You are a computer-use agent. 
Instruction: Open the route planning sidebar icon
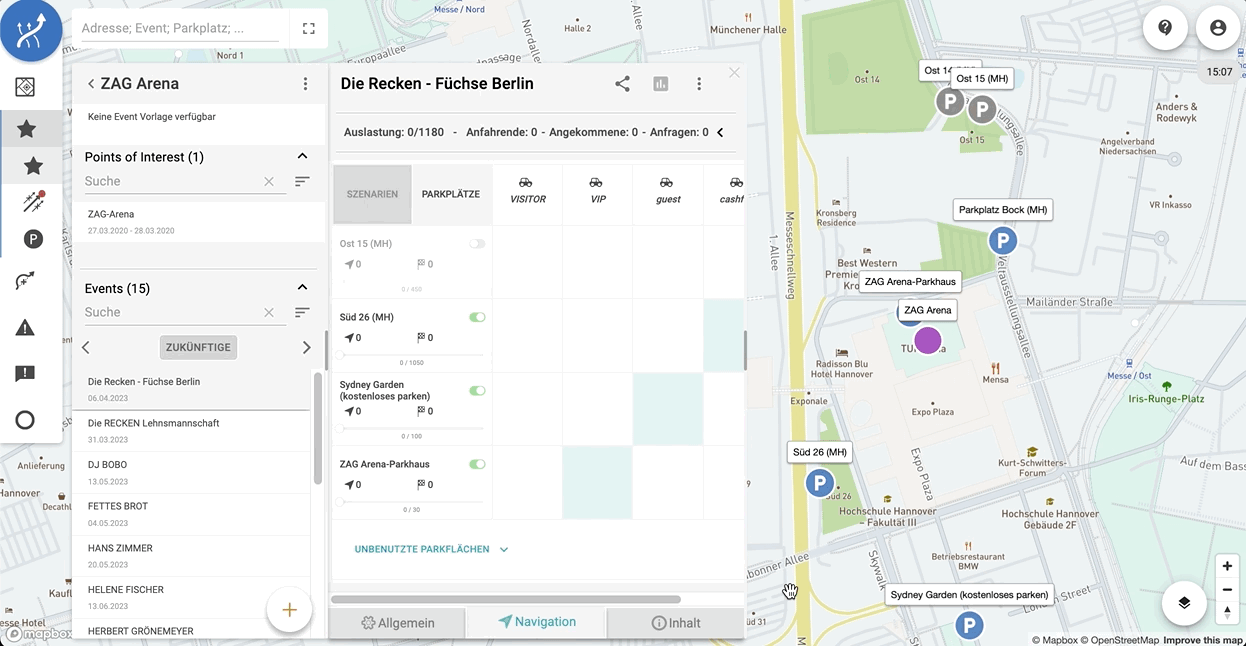[x=26, y=282]
